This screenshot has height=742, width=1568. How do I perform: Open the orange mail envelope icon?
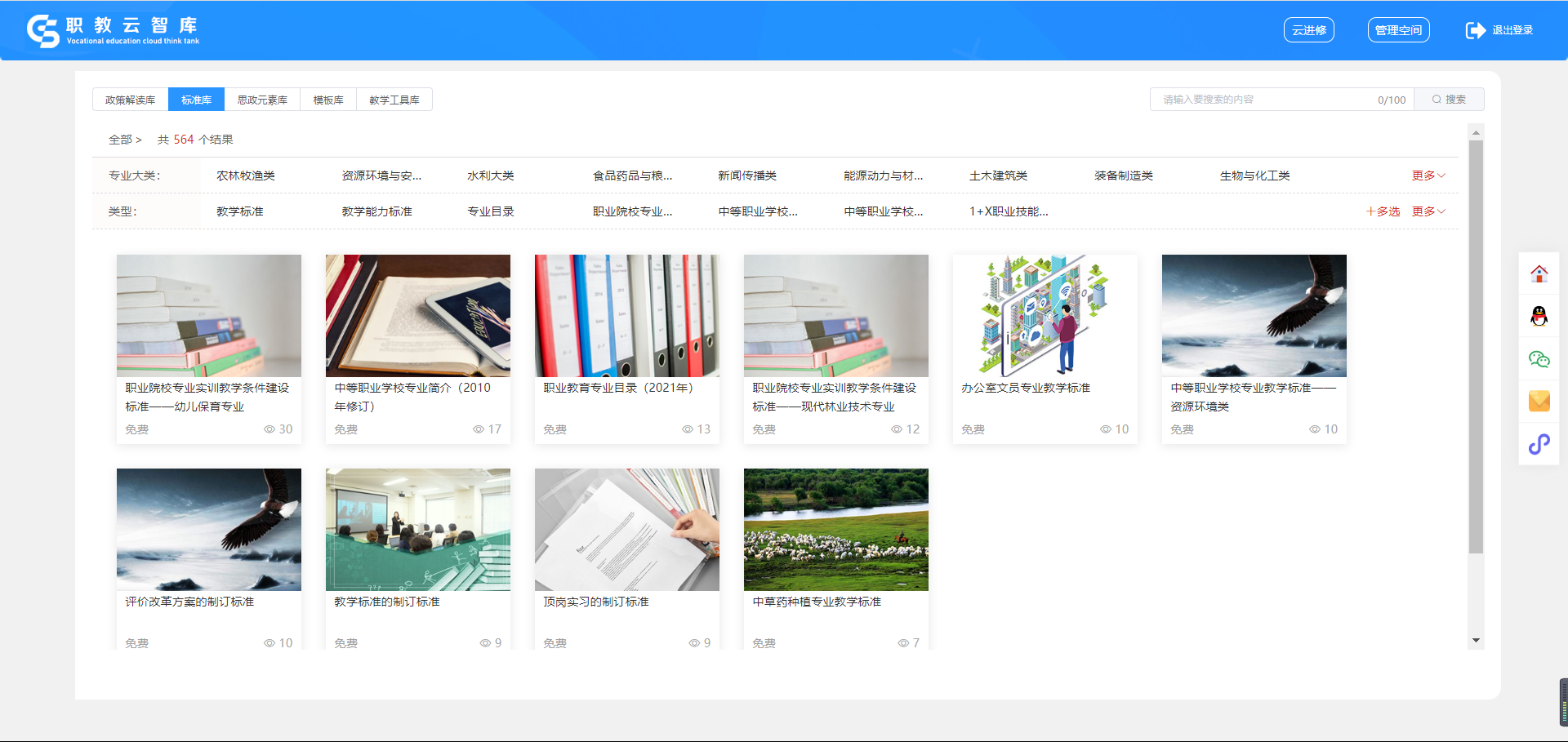coord(1539,401)
